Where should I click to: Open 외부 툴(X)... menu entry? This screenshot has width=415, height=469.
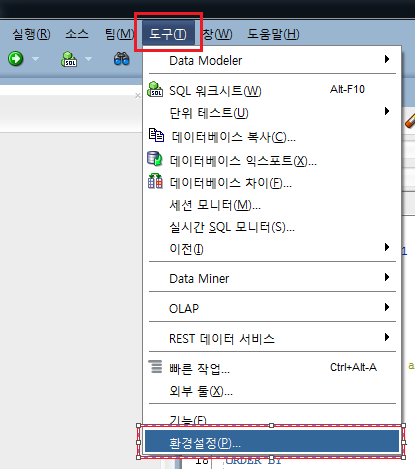pyautogui.click(x=272, y=390)
